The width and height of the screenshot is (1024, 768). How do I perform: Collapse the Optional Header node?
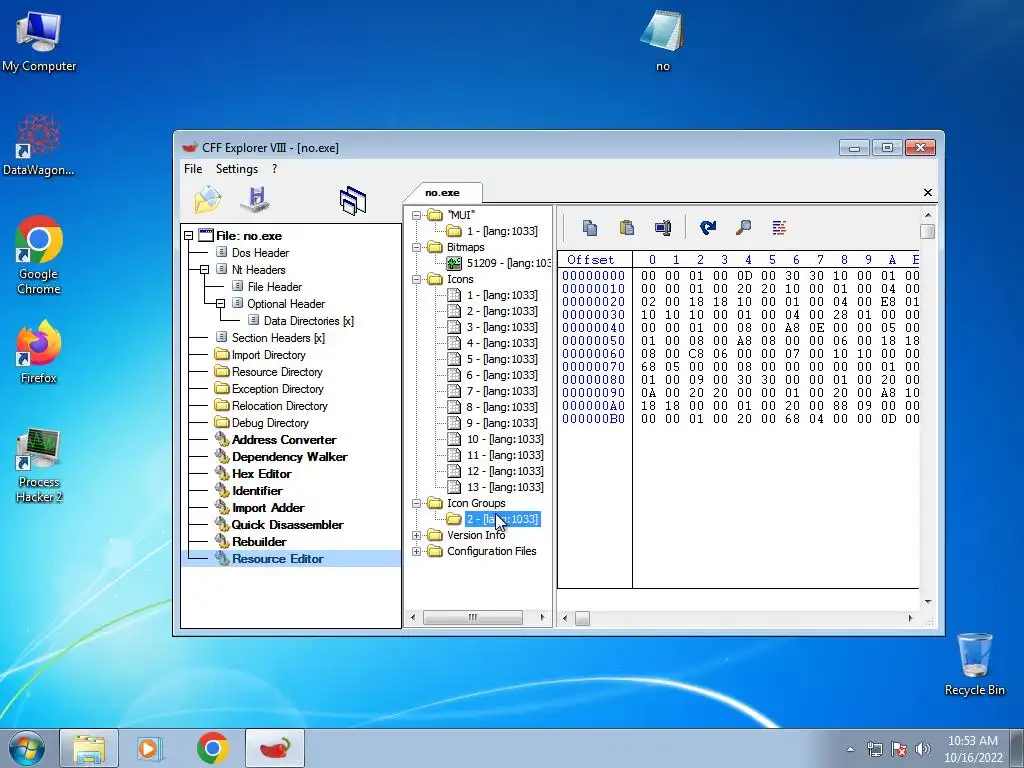point(221,304)
